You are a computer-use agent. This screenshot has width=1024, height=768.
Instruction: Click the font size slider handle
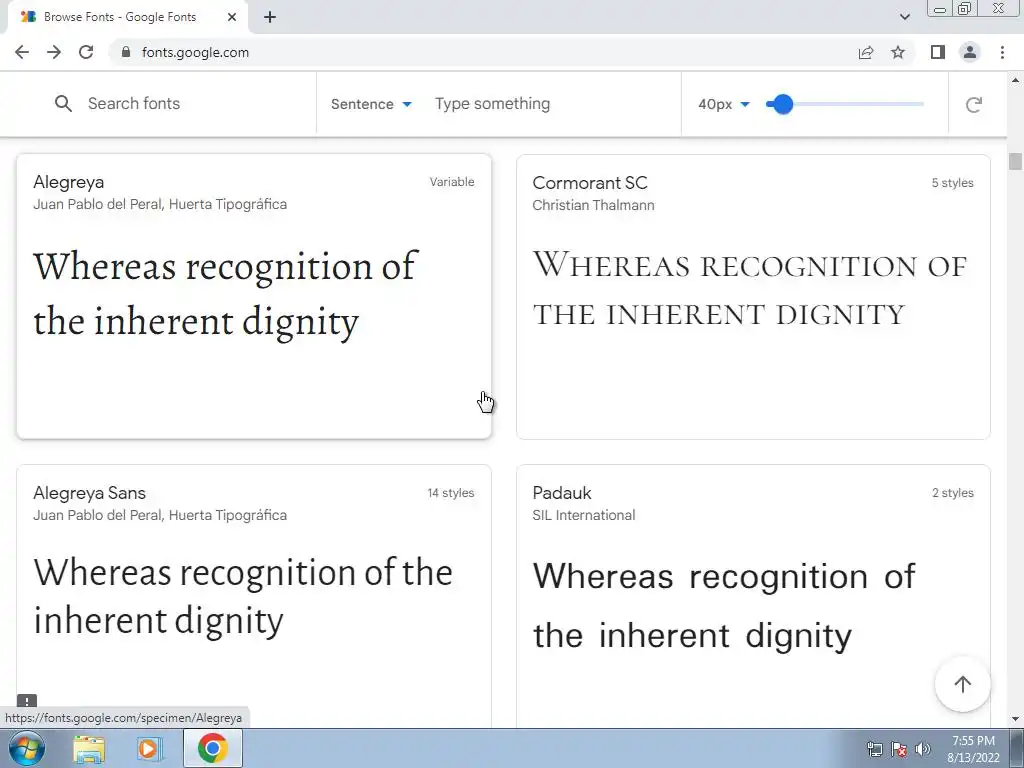pyautogui.click(x=782, y=104)
